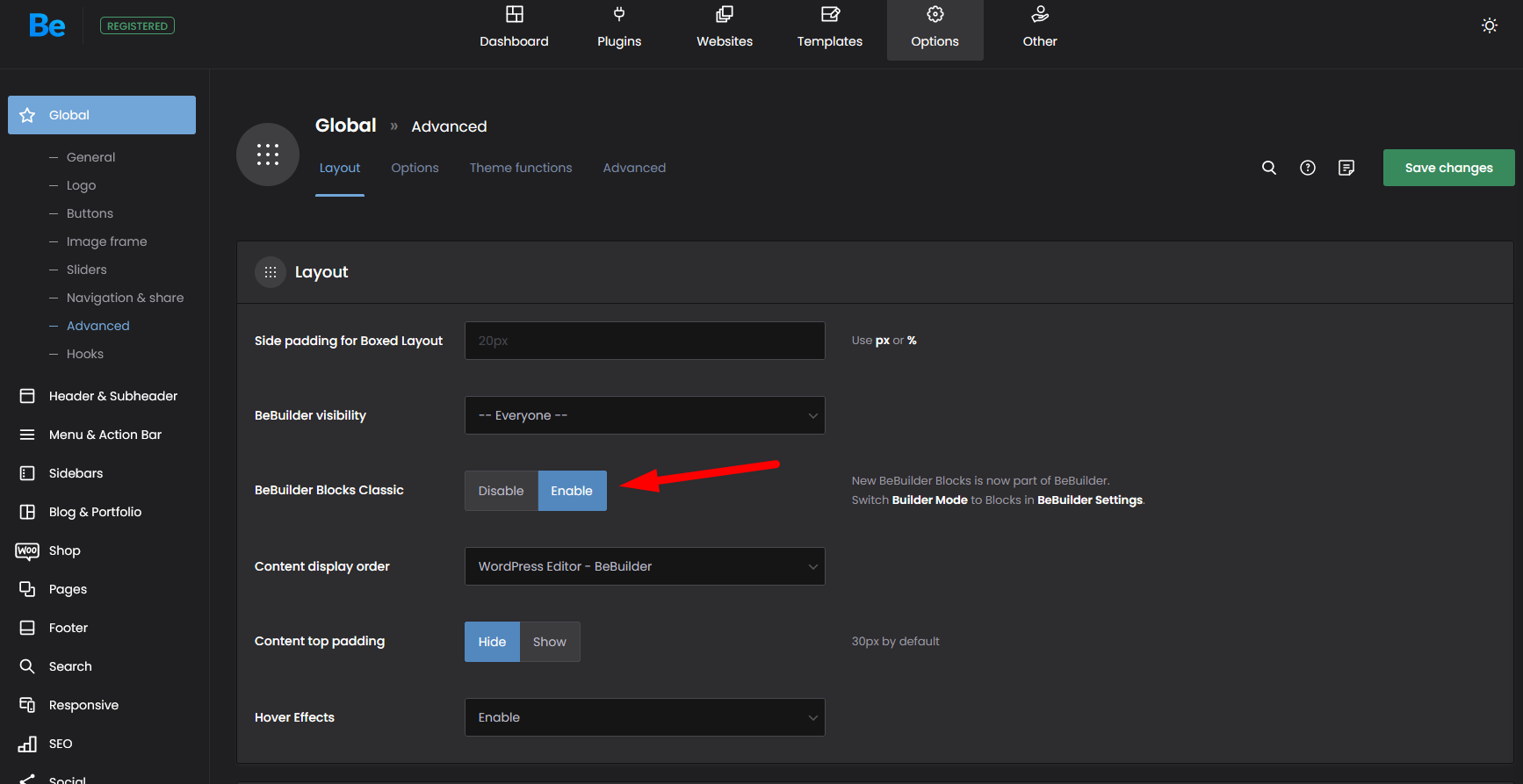1523x784 pixels.
Task: Switch to the Theme functions tab
Action: (x=521, y=168)
